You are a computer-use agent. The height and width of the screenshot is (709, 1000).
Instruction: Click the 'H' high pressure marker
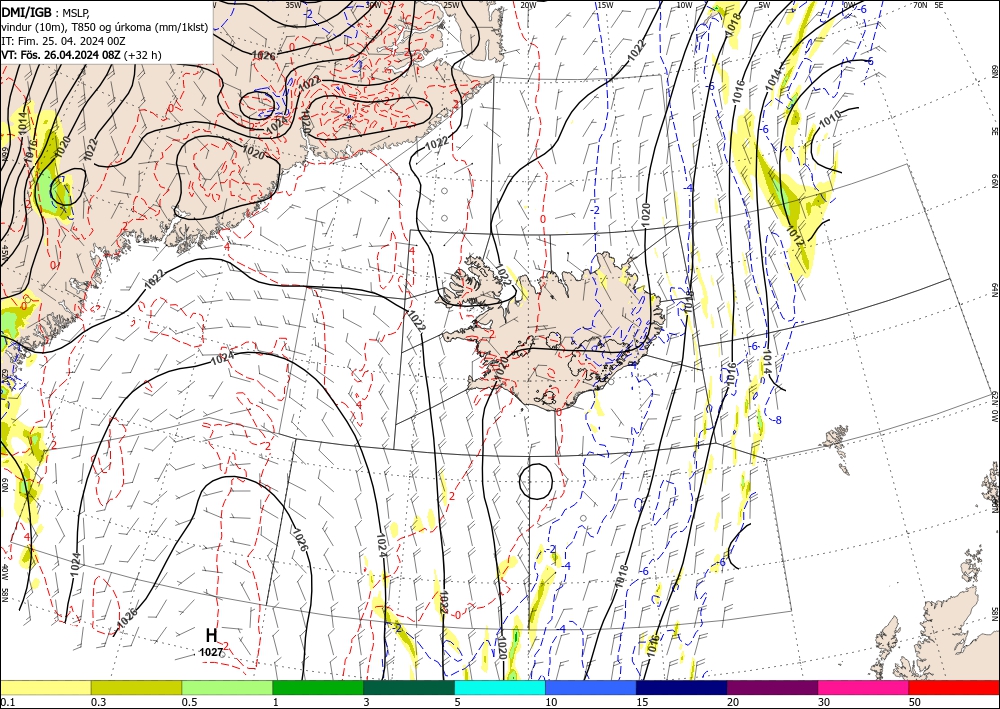(211, 635)
